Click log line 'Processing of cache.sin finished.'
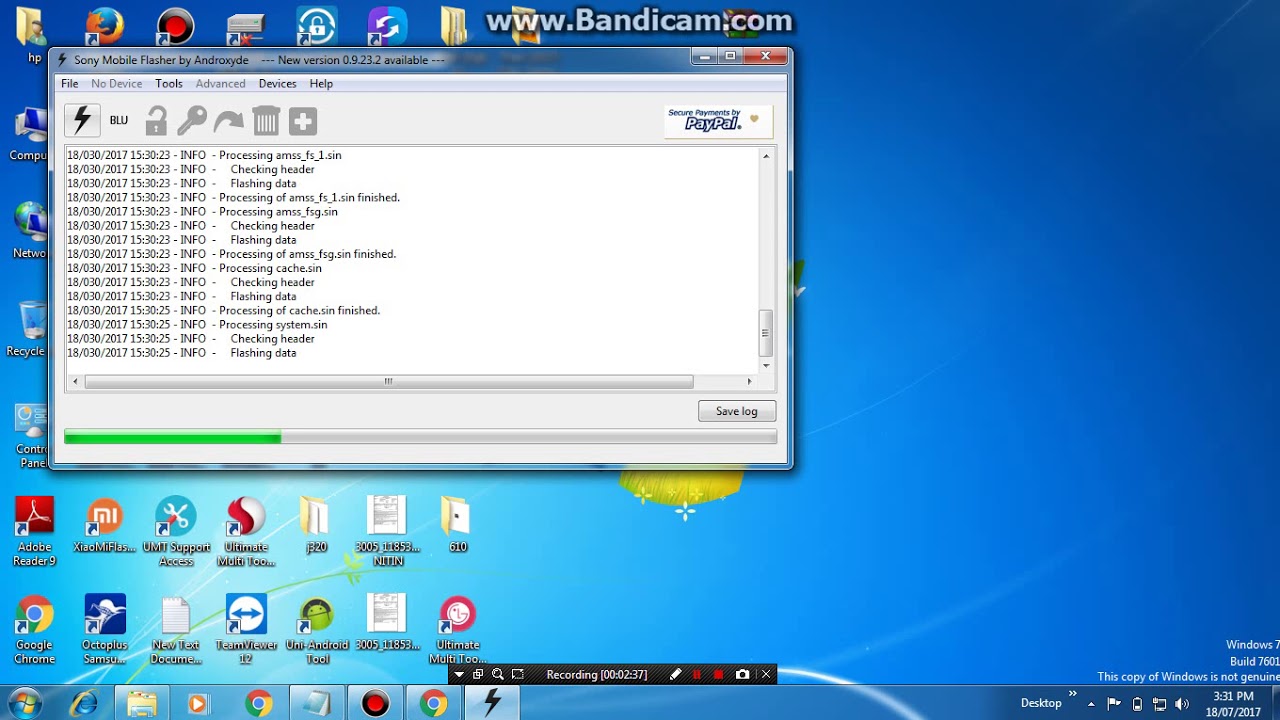The height and width of the screenshot is (720, 1280). (x=224, y=311)
